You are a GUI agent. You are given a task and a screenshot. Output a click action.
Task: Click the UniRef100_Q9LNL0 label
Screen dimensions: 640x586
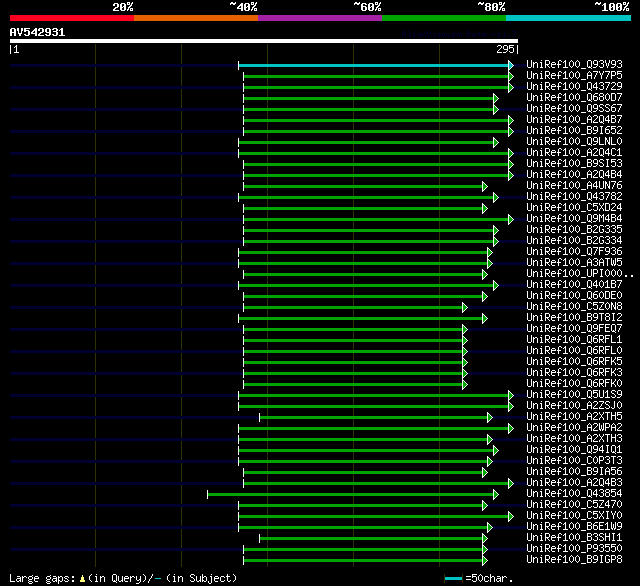coord(574,142)
